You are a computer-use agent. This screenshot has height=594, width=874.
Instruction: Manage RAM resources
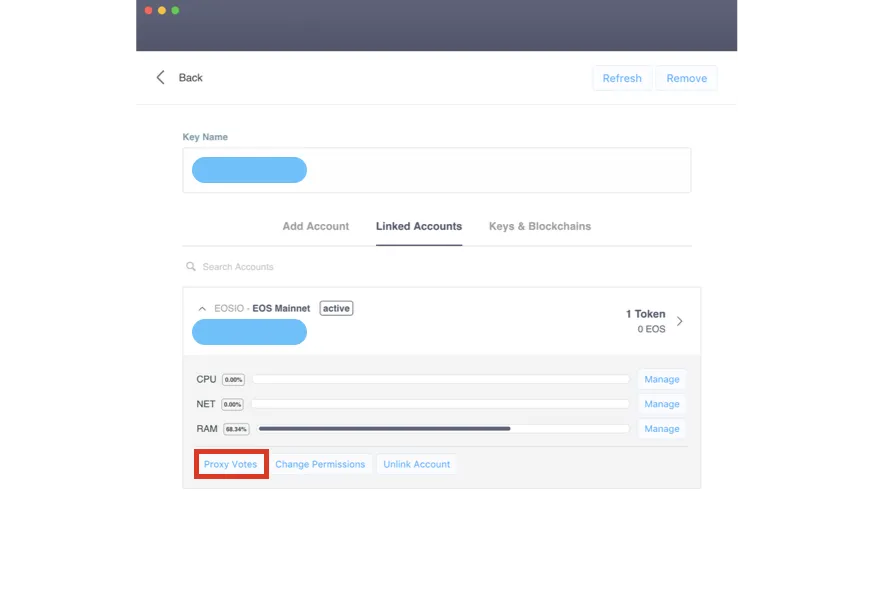pyautogui.click(x=662, y=429)
